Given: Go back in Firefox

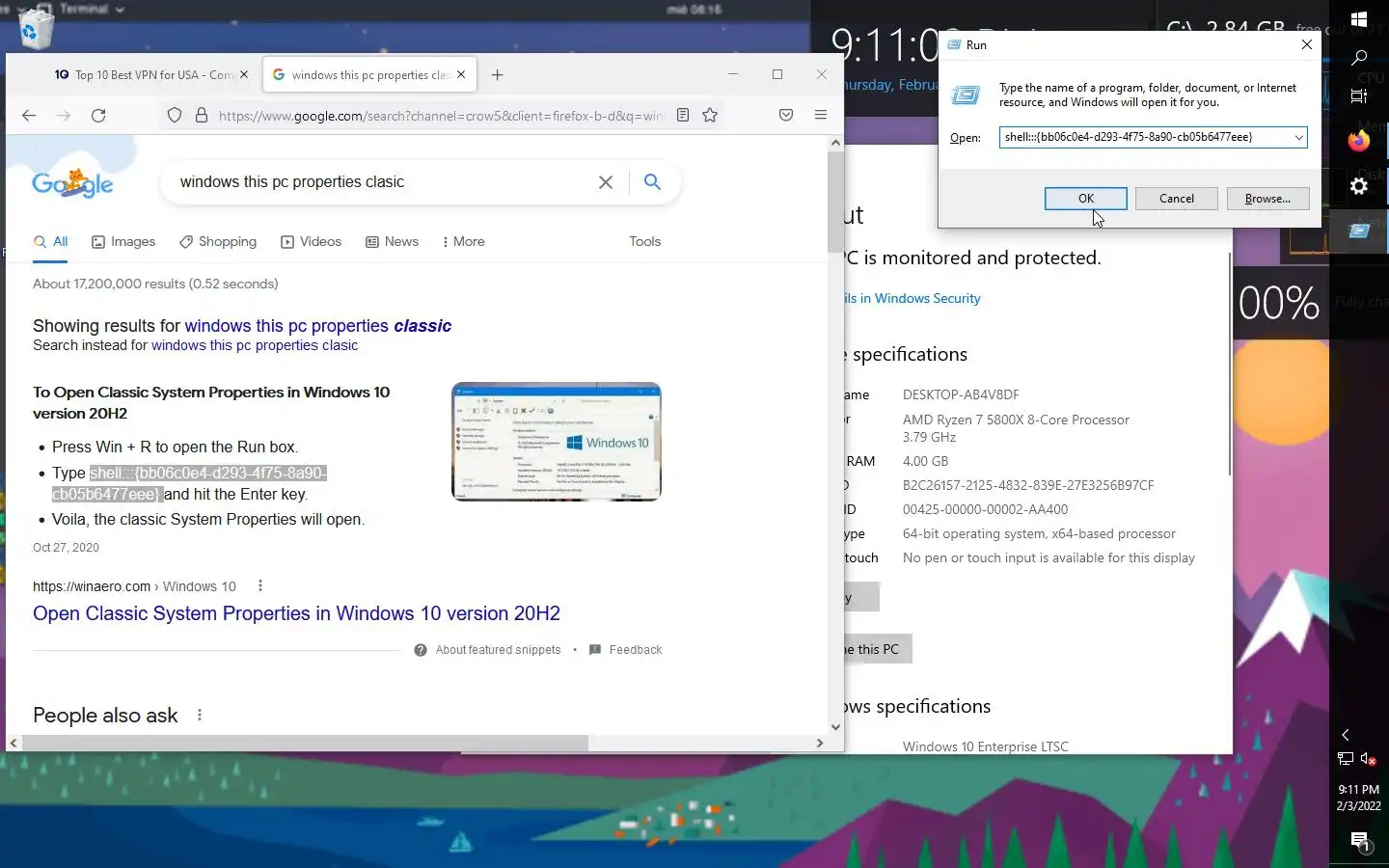Looking at the screenshot, I should [29, 116].
